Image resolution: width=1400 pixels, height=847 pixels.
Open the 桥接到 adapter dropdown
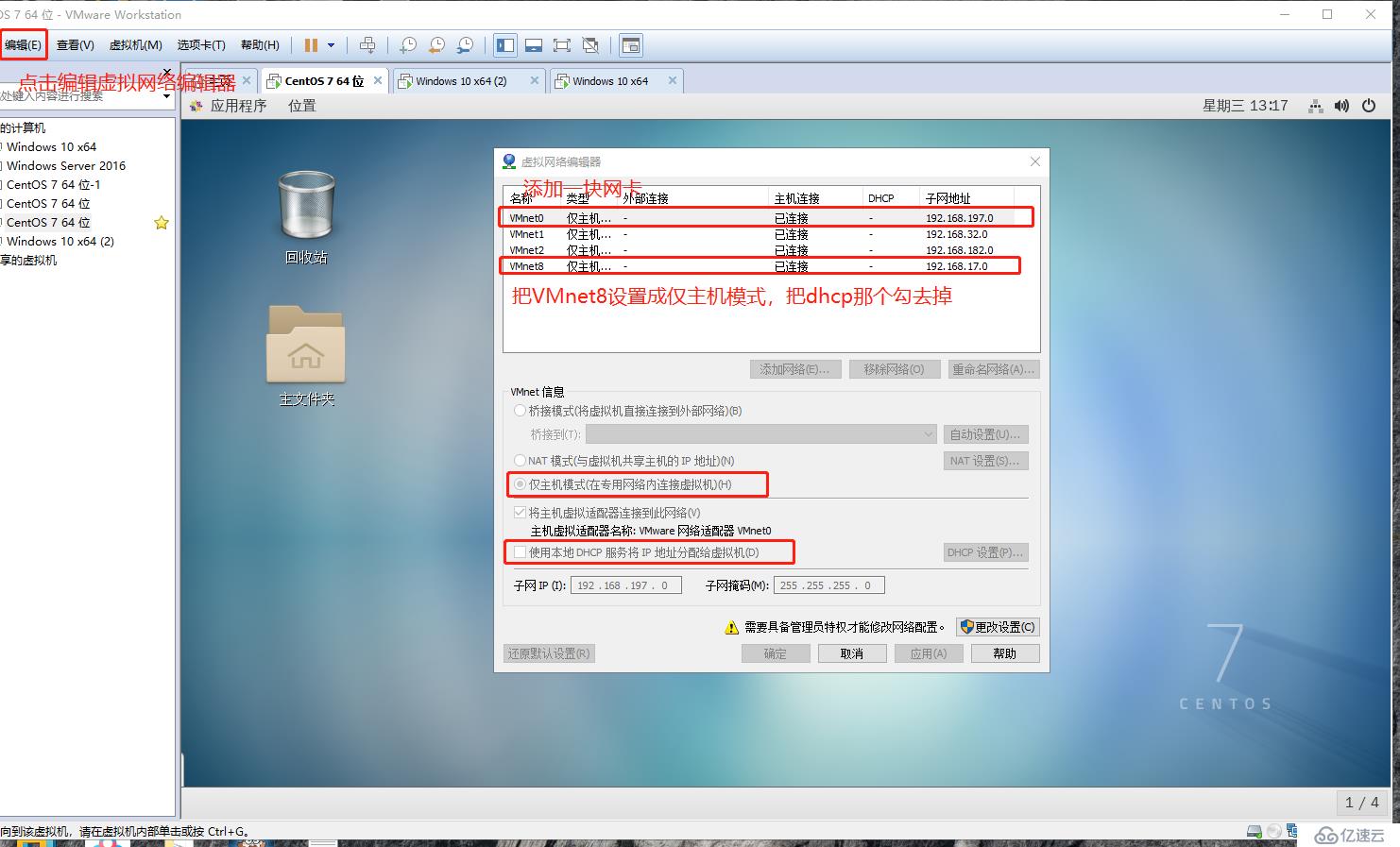(761, 434)
